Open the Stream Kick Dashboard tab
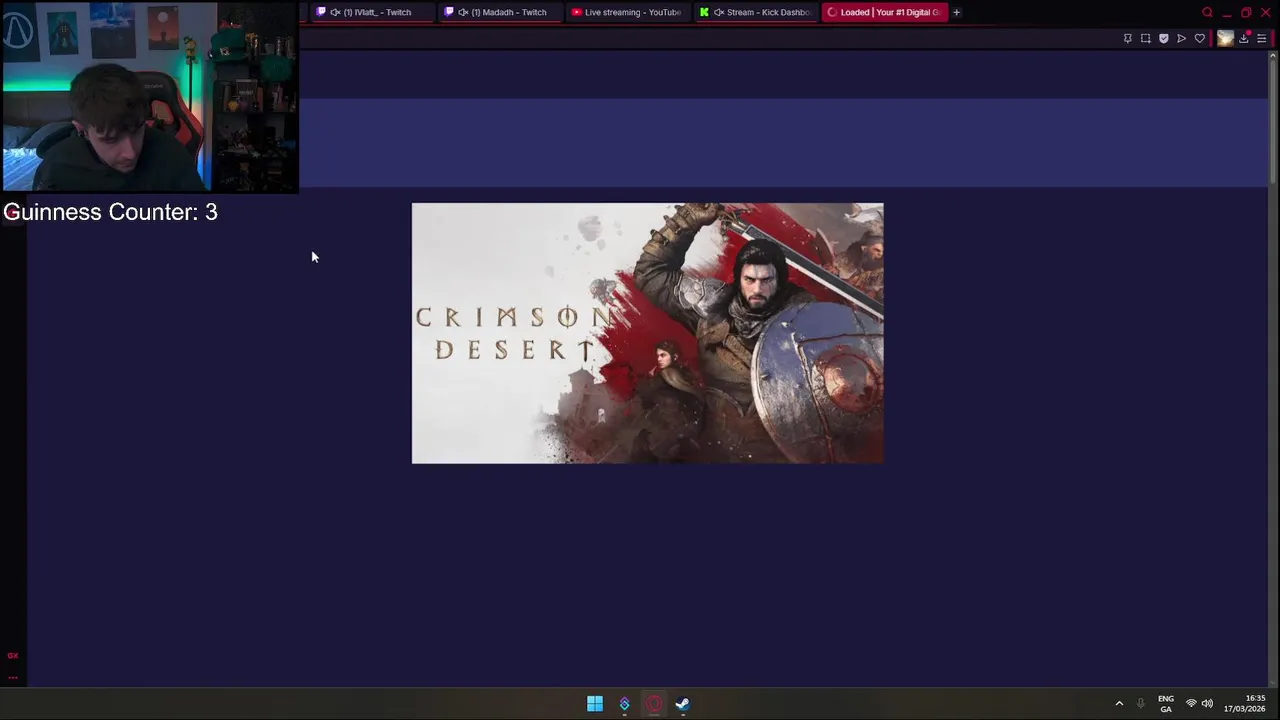 point(755,12)
